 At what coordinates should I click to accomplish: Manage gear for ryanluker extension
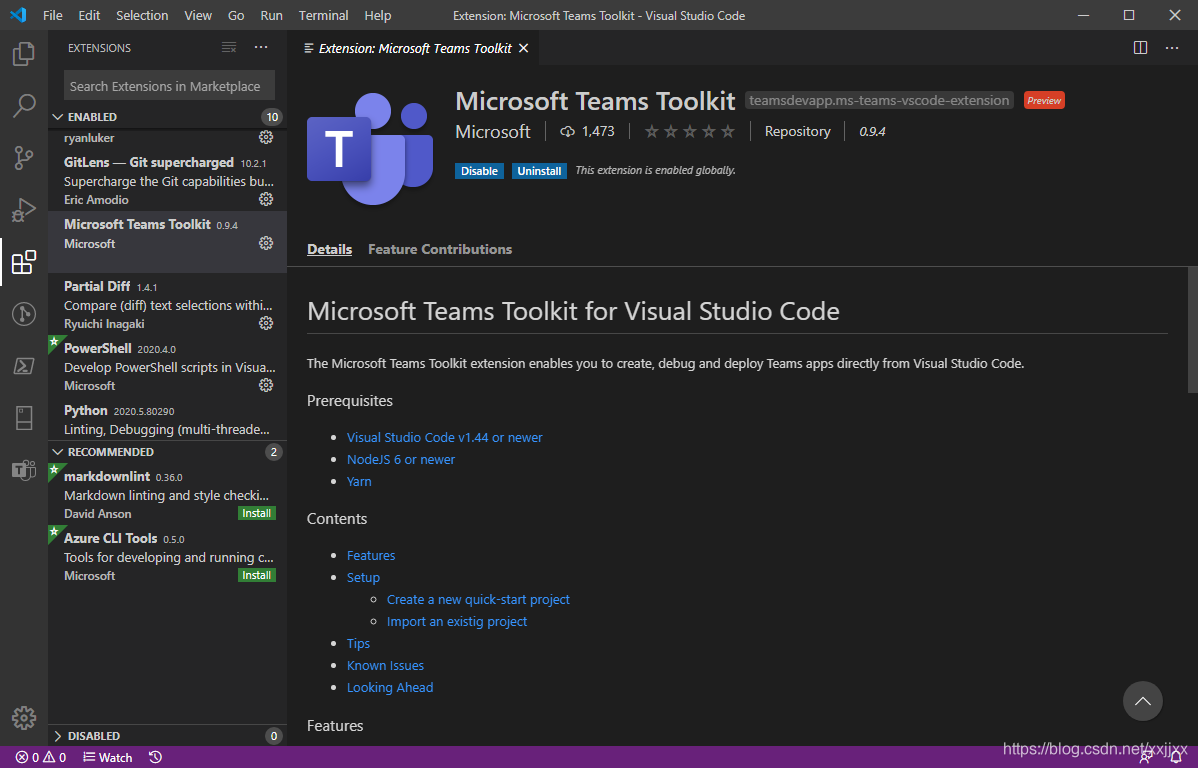[x=266, y=138]
